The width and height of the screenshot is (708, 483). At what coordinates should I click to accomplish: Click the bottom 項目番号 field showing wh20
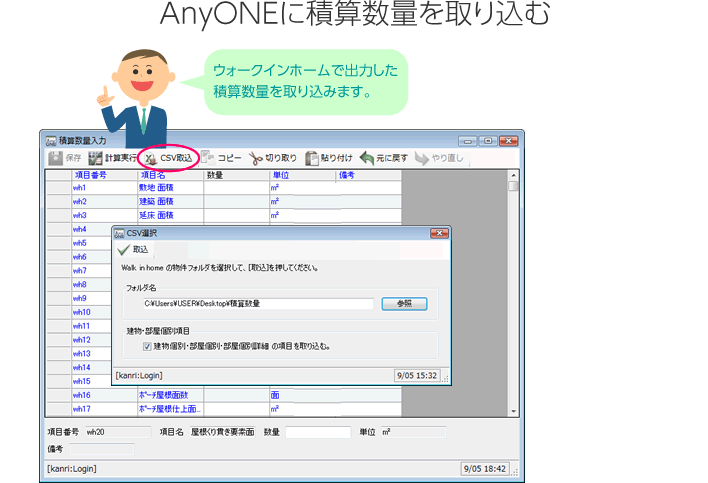pyautogui.click(x=118, y=432)
